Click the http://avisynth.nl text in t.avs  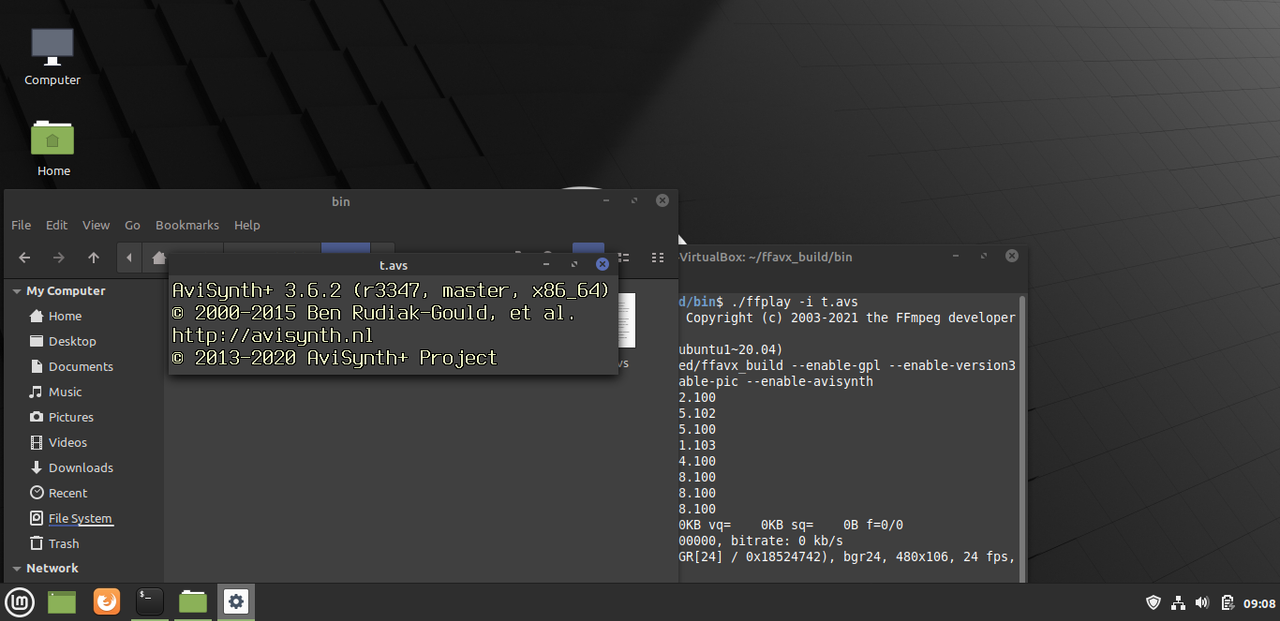272,335
